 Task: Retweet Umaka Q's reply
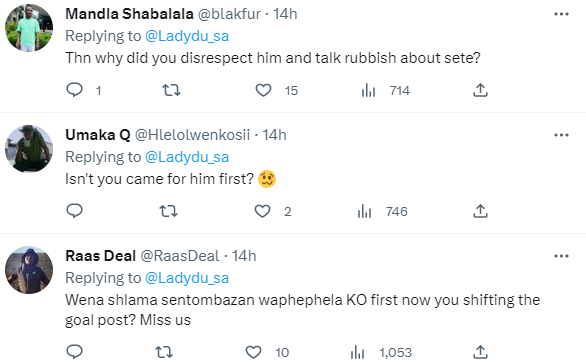pos(169,211)
